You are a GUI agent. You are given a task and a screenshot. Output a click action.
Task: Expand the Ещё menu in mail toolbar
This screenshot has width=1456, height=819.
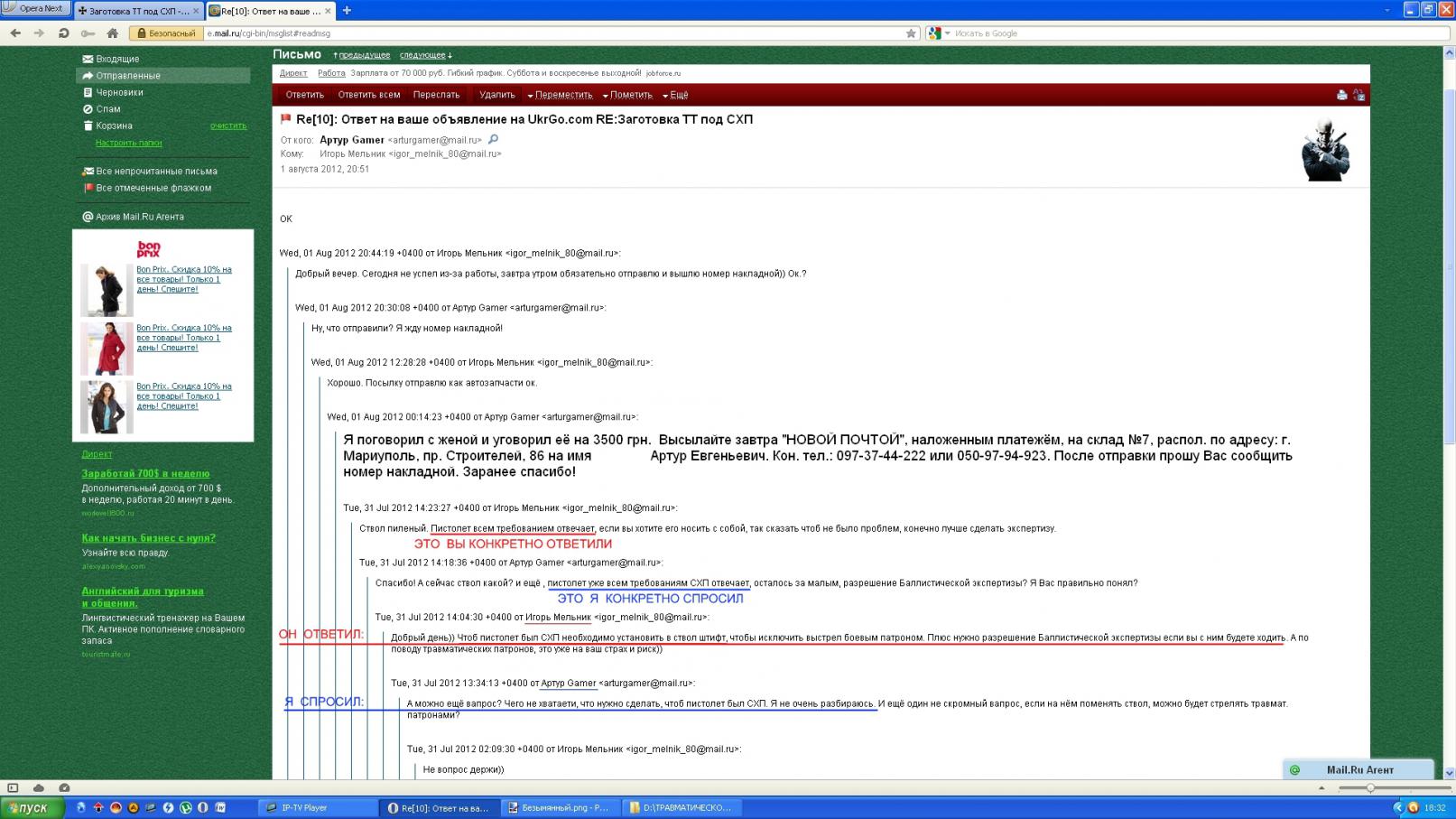(x=677, y=95)
